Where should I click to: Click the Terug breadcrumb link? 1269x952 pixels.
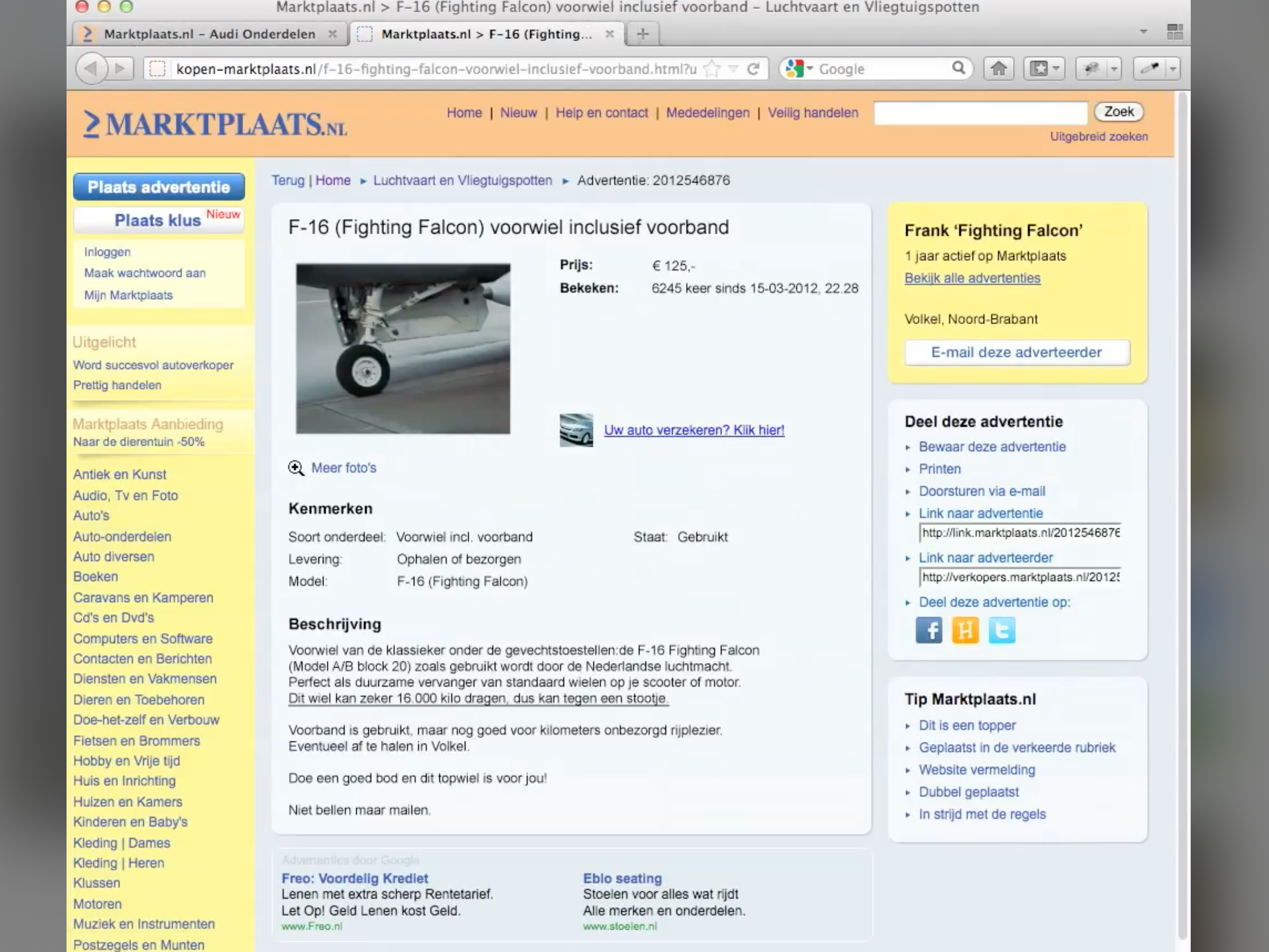pyautogui.click(x=288, y=180)
